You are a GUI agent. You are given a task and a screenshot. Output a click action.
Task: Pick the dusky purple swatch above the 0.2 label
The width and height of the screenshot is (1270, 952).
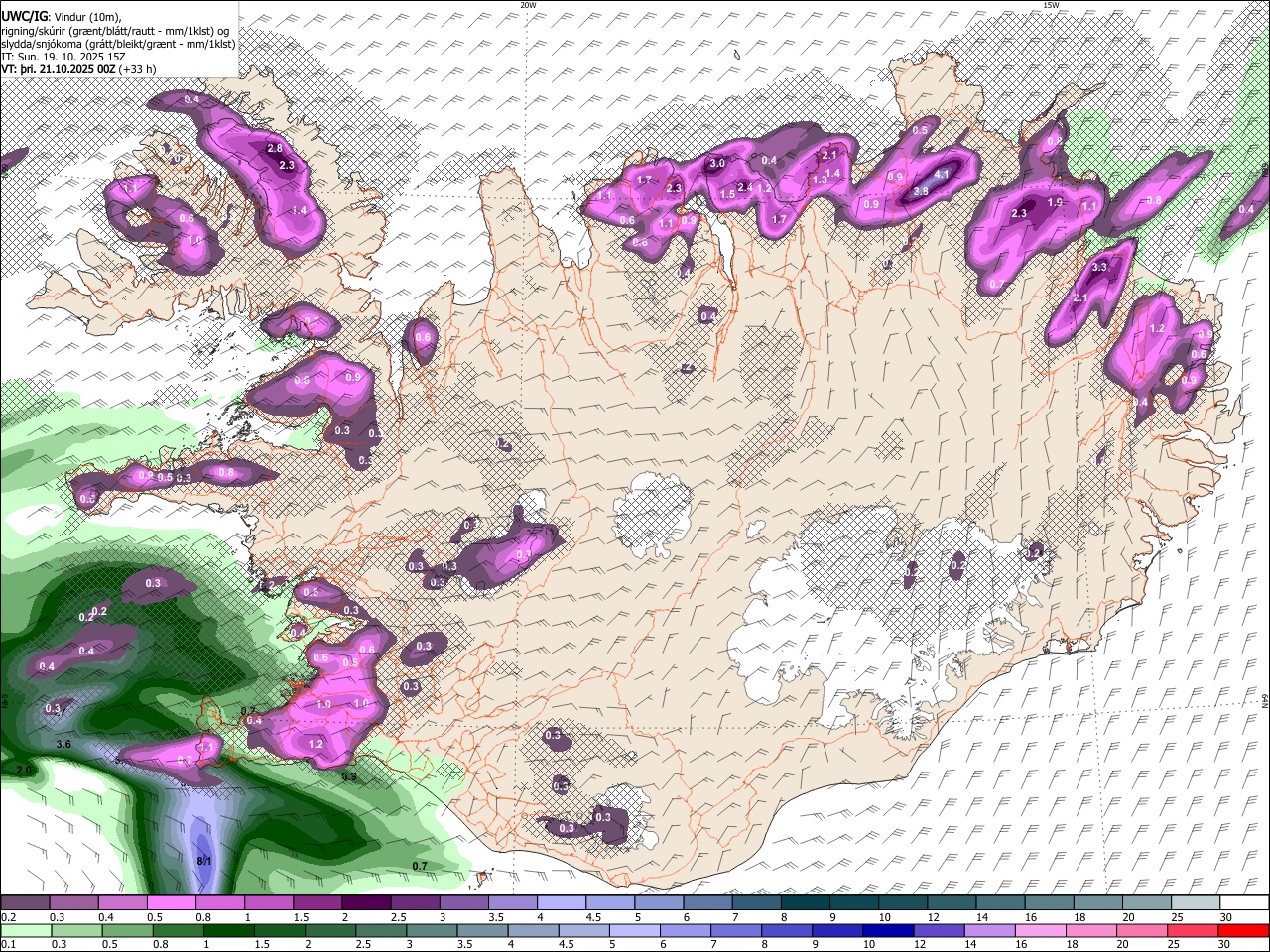[25, 902]
